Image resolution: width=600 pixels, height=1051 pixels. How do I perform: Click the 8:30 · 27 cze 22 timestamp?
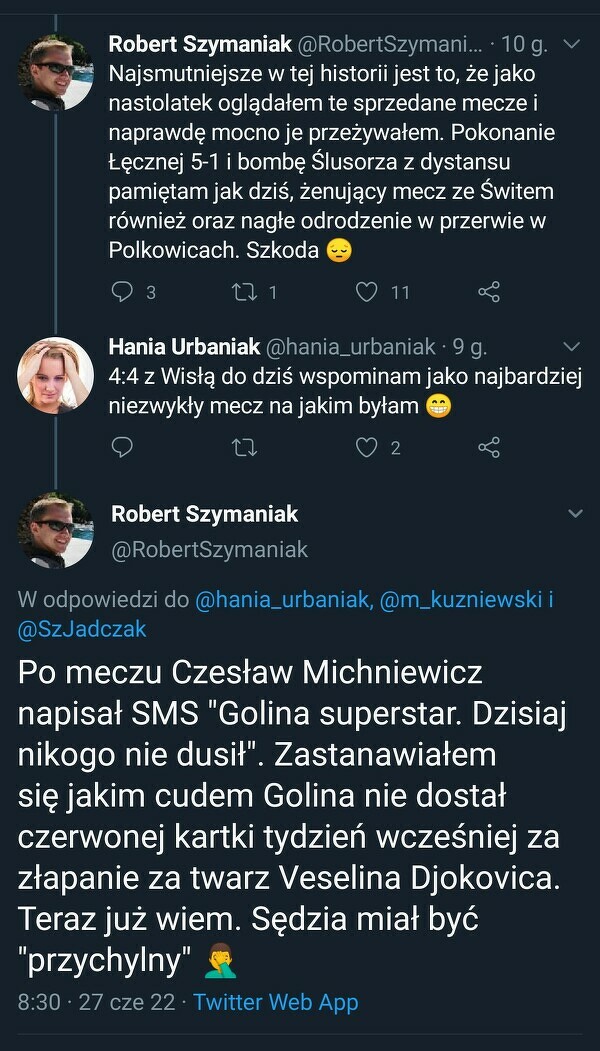pyautogui.click(x=95, y=1002)
